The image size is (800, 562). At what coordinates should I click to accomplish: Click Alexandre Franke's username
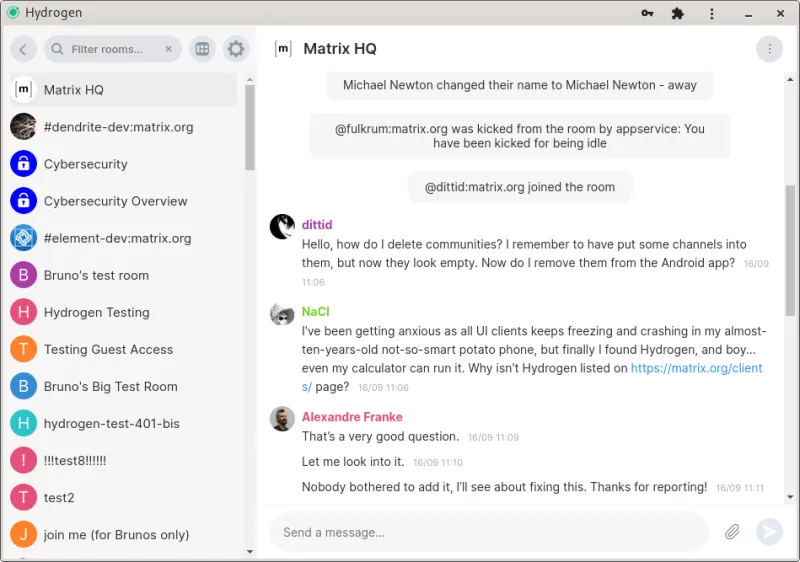coord(352,417)
